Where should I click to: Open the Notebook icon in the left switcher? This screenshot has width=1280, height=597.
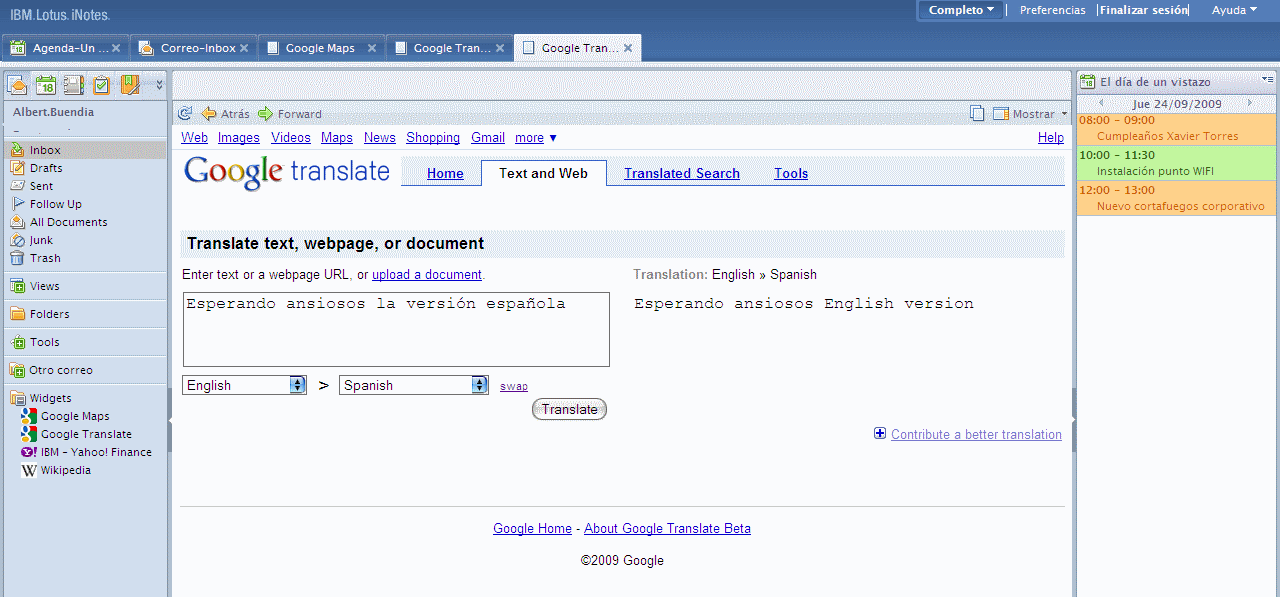pos(130,85)
